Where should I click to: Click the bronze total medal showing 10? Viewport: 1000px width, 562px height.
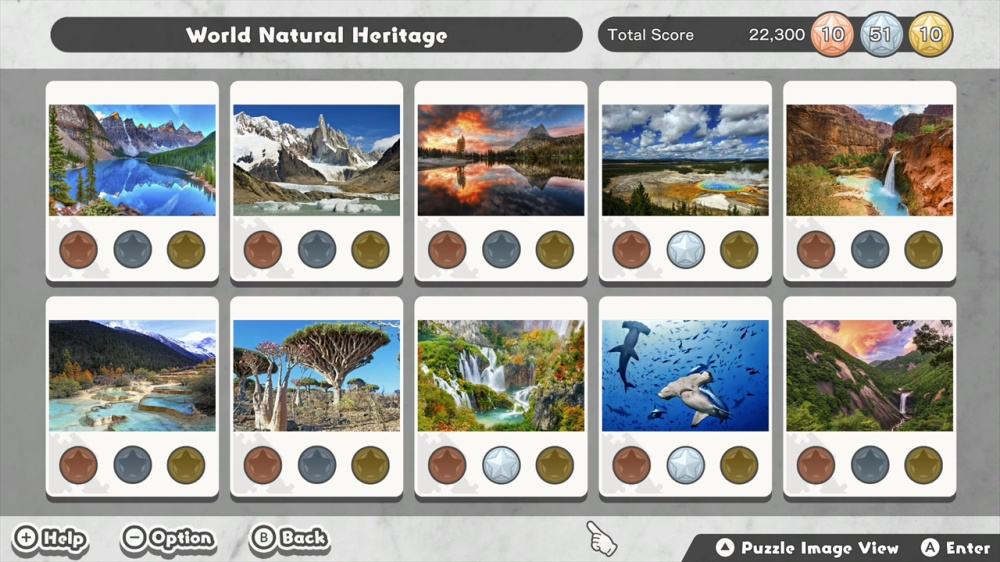[832, 34]
